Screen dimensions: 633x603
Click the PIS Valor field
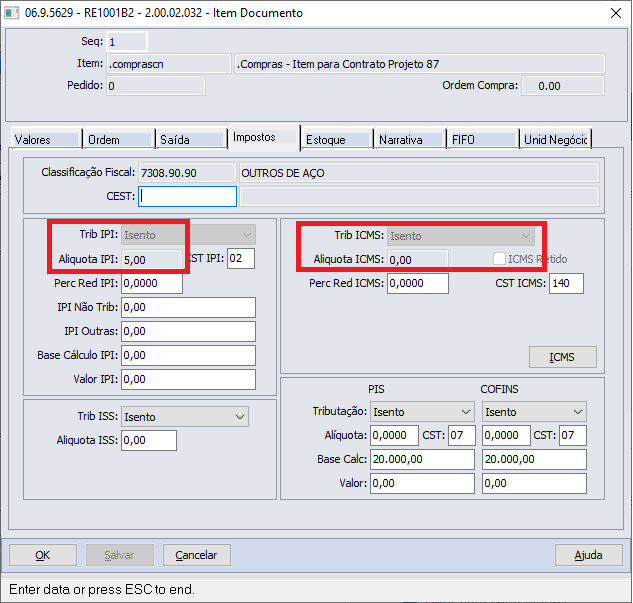click(x=422, y=483)
